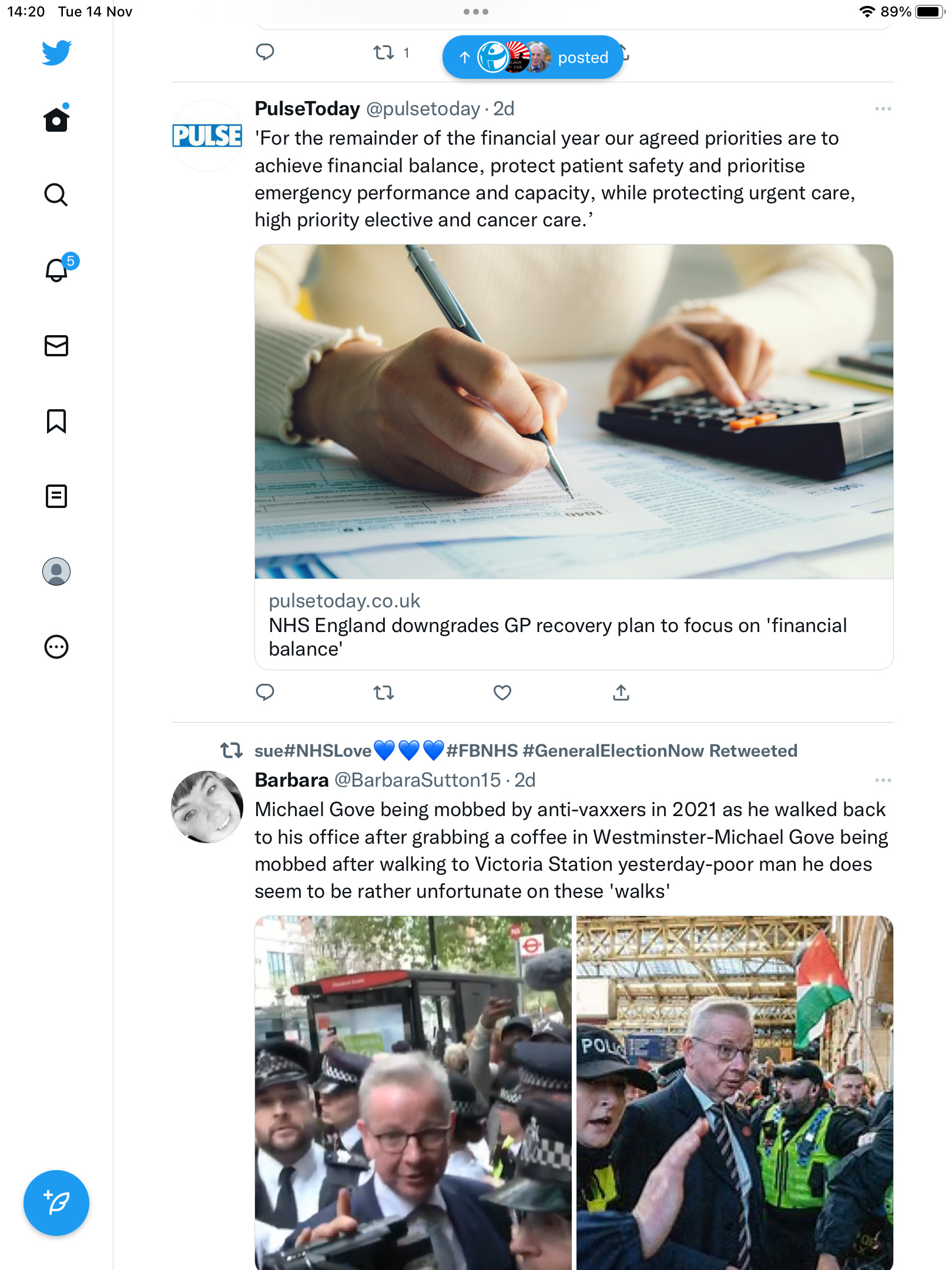952x1270 pixels.
Task: Reply to the PulseToday tweet
Action: coord(265,693)
